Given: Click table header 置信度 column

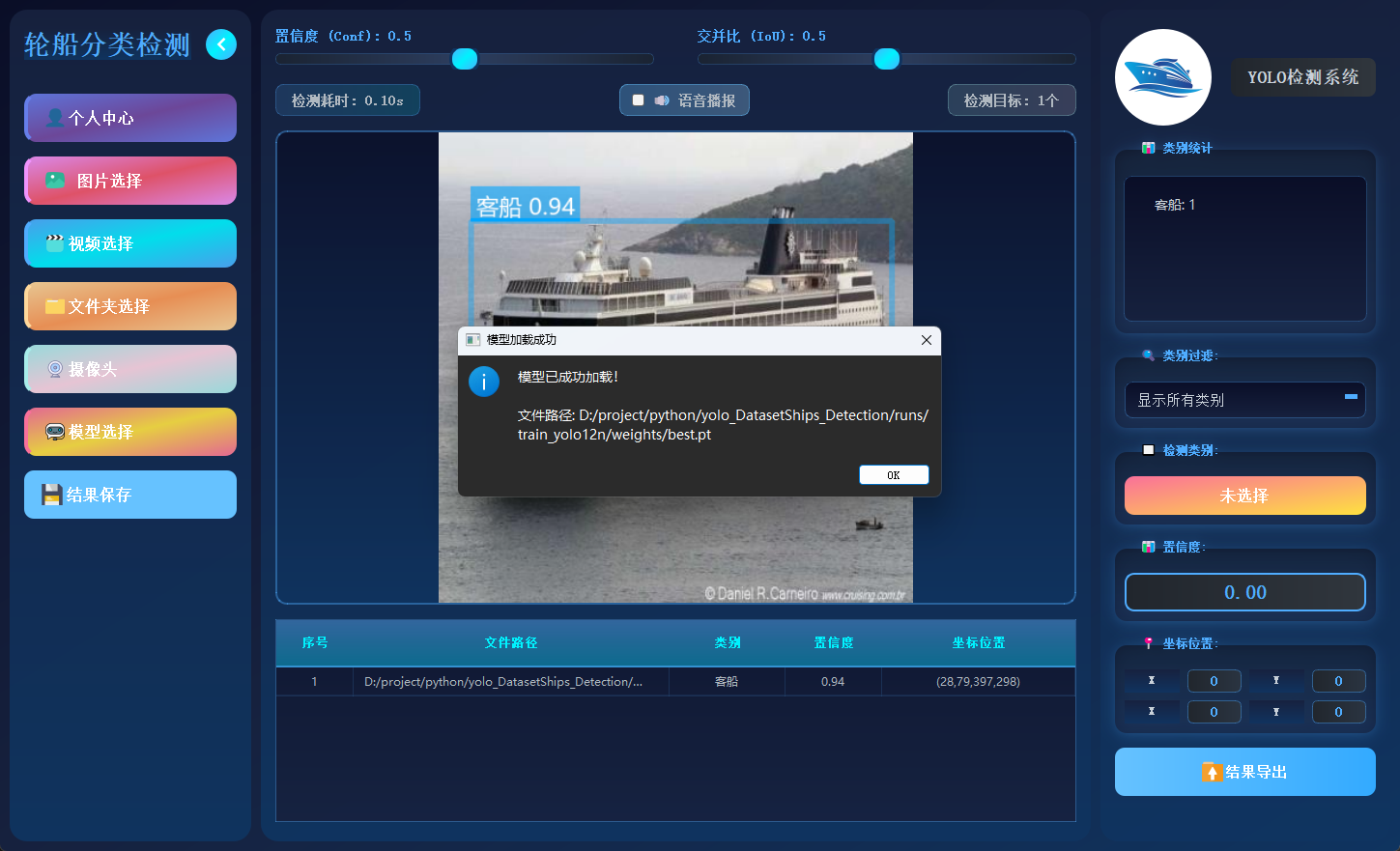Looking at the screenshot, I should (x=833, y=642).
